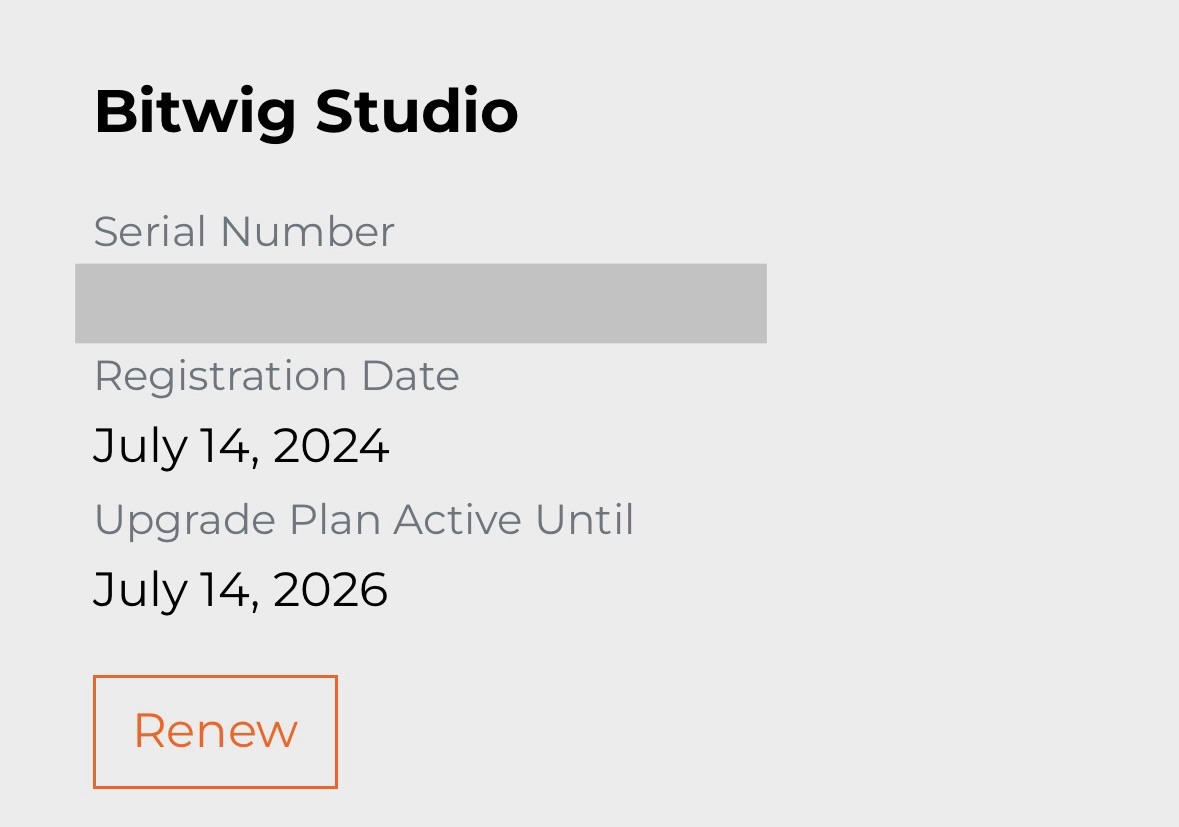Click the Registration Date label

[x=277, y=376]
